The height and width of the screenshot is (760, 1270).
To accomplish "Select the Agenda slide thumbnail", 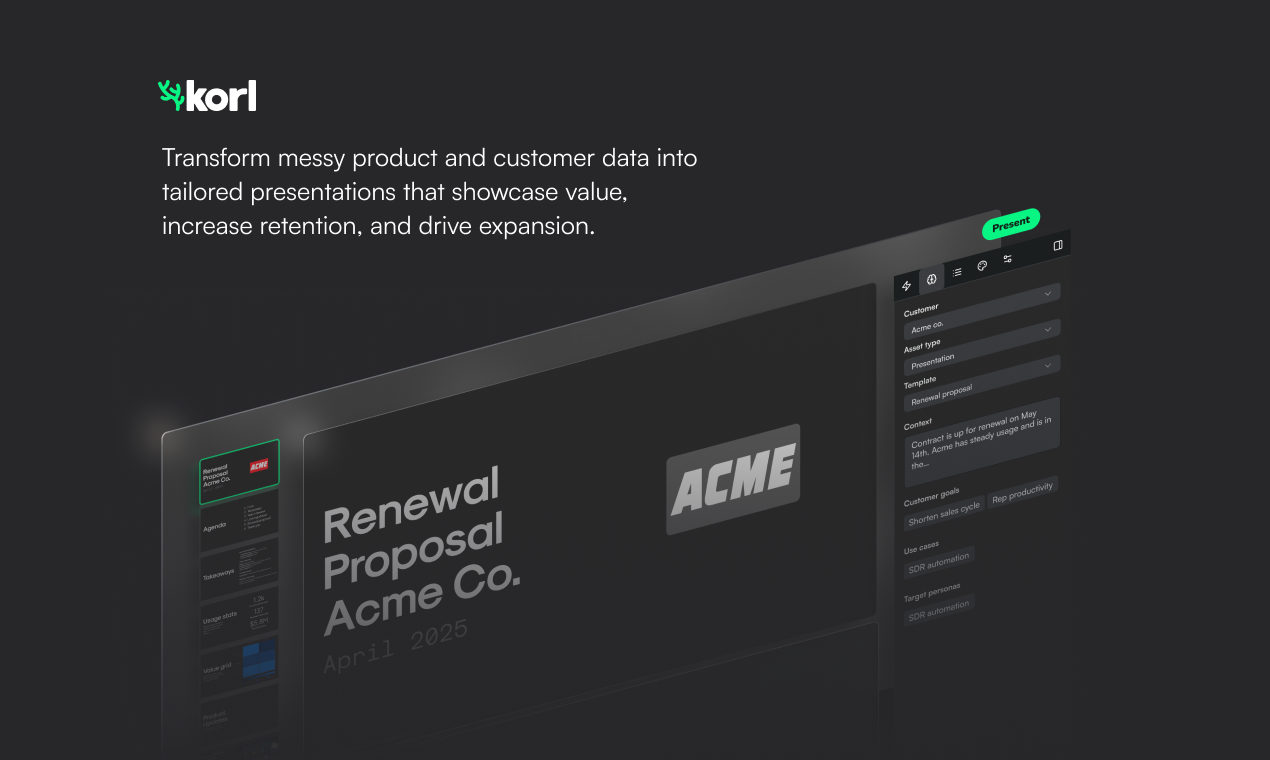I will pos(239,519).
